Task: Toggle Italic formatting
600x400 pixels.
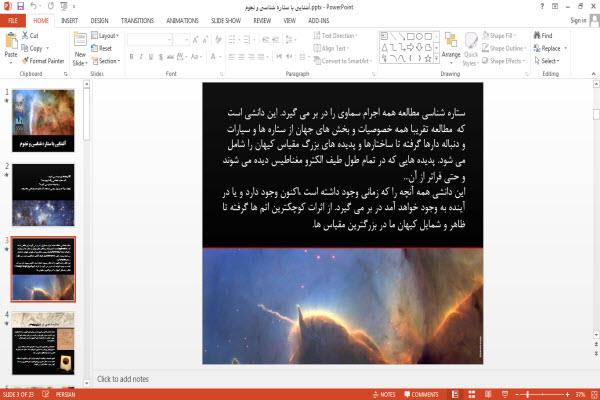Action: pyautogui.click(x=141, y=57)
